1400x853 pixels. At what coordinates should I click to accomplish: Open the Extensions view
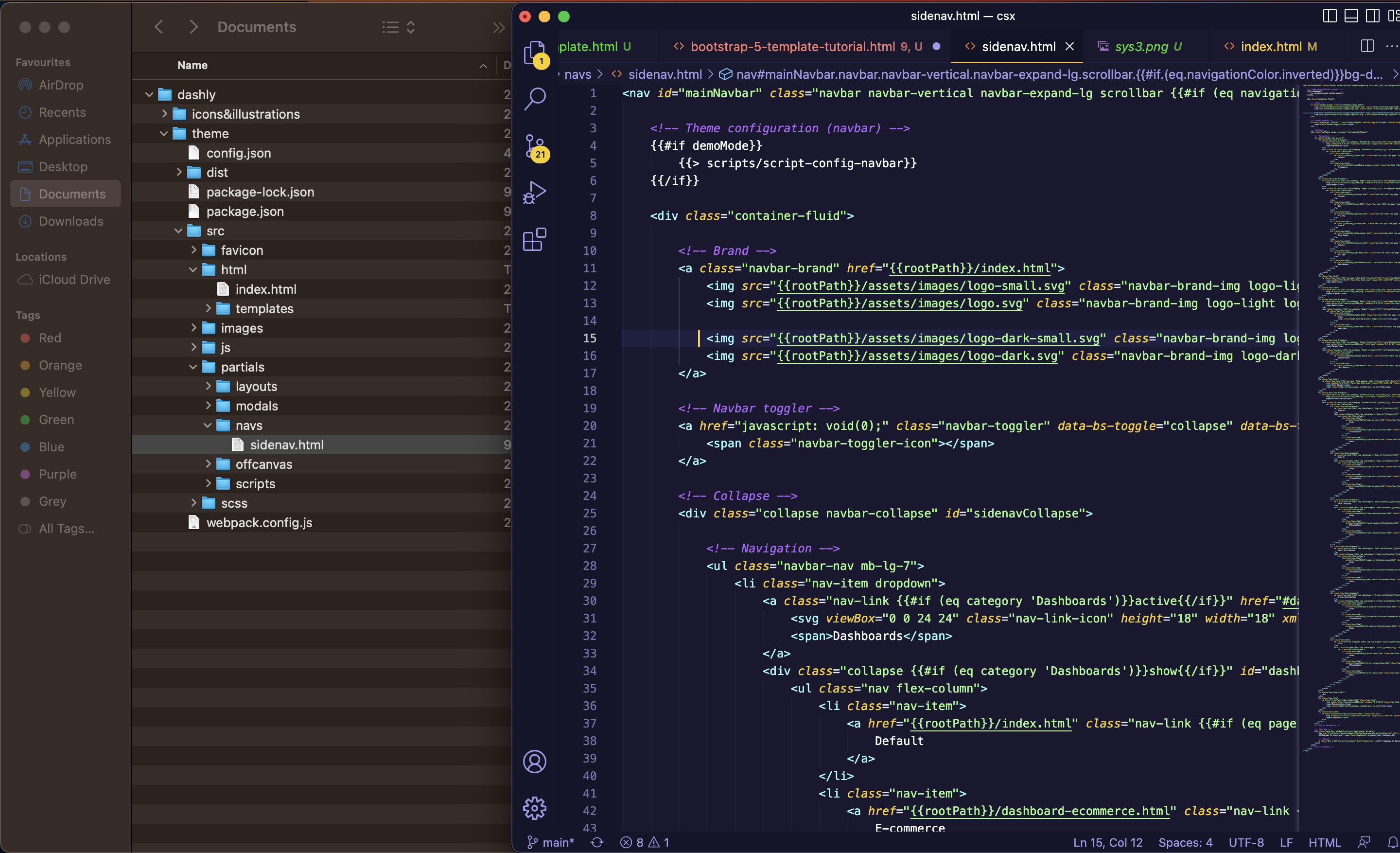coord(535,239)
